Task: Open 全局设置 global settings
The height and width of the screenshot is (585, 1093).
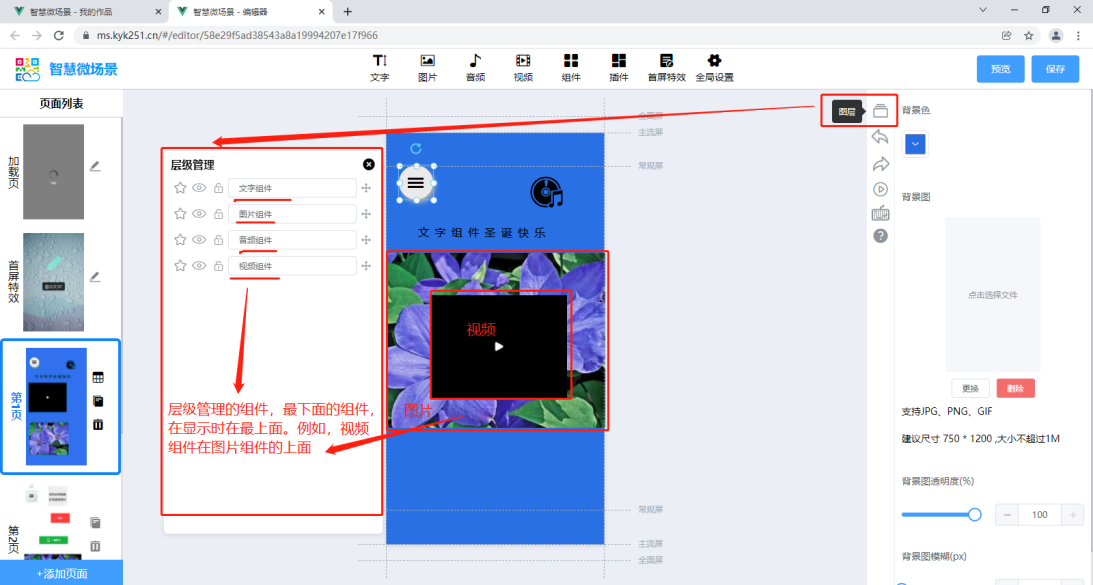Action: (x=713, y=67)
